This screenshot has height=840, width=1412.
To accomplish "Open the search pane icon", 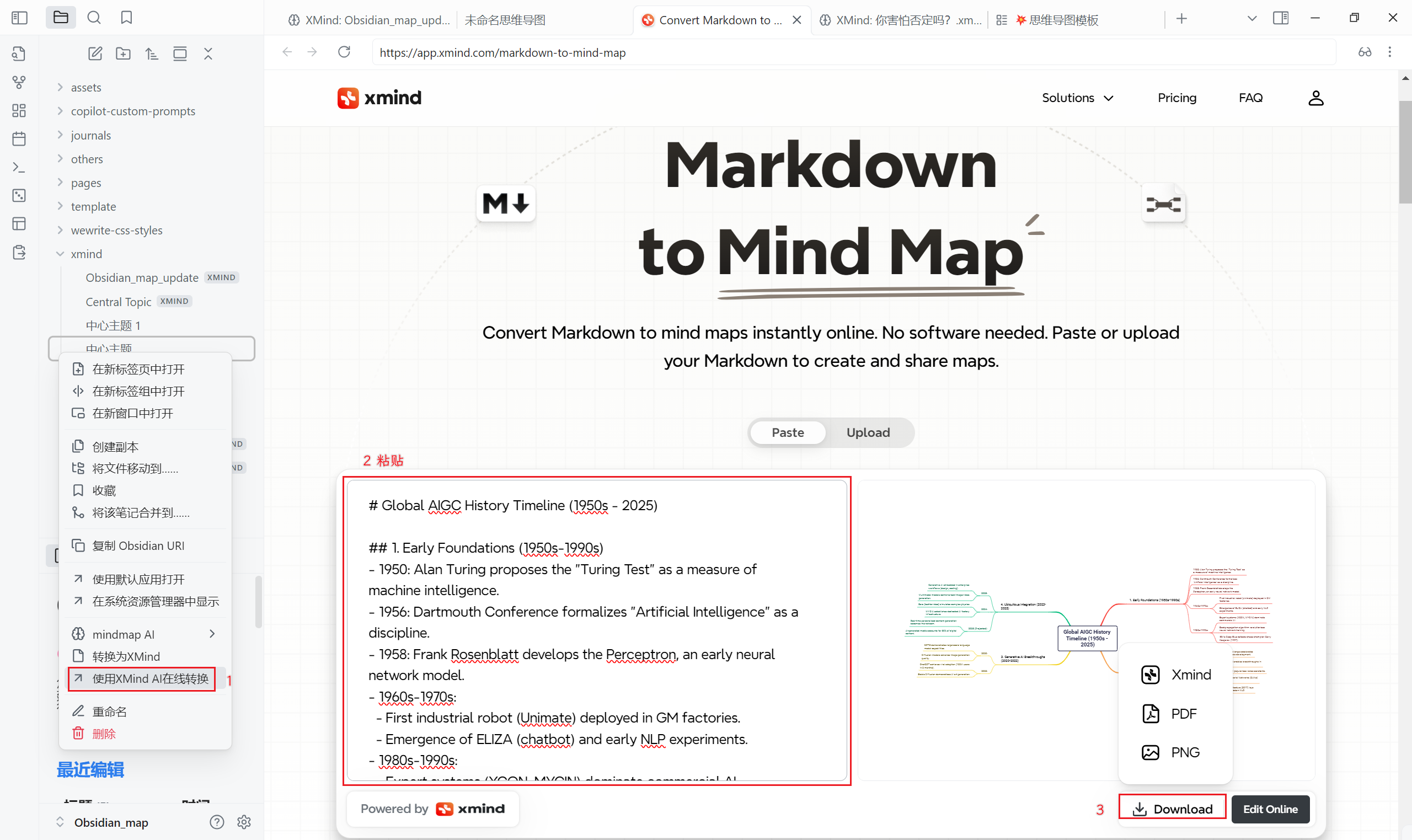I will [94, 18].
